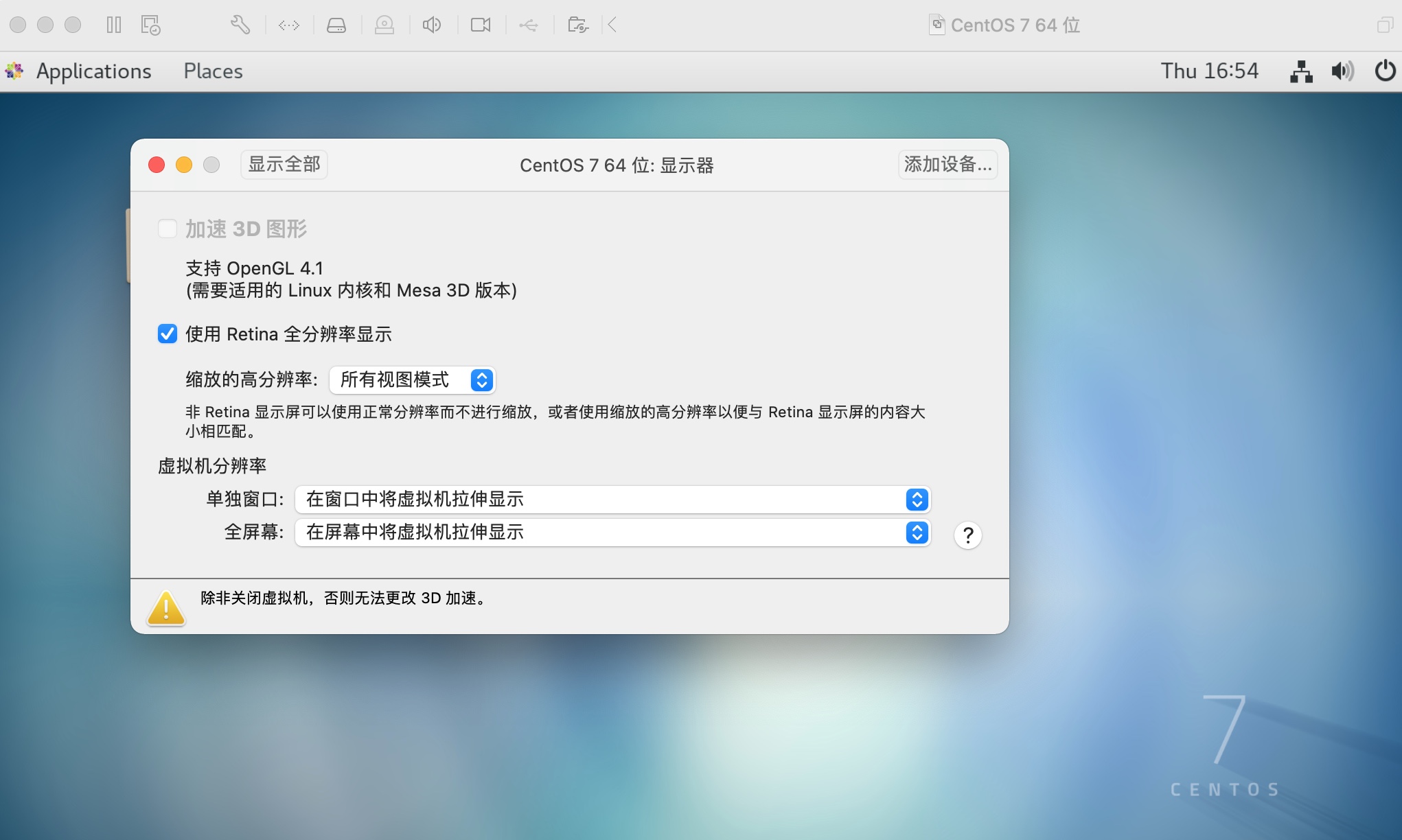Uncheck 使用 Retina 全分辨率显示 checkbox
The image size is (1402, 840).
(x=168, y=334)
